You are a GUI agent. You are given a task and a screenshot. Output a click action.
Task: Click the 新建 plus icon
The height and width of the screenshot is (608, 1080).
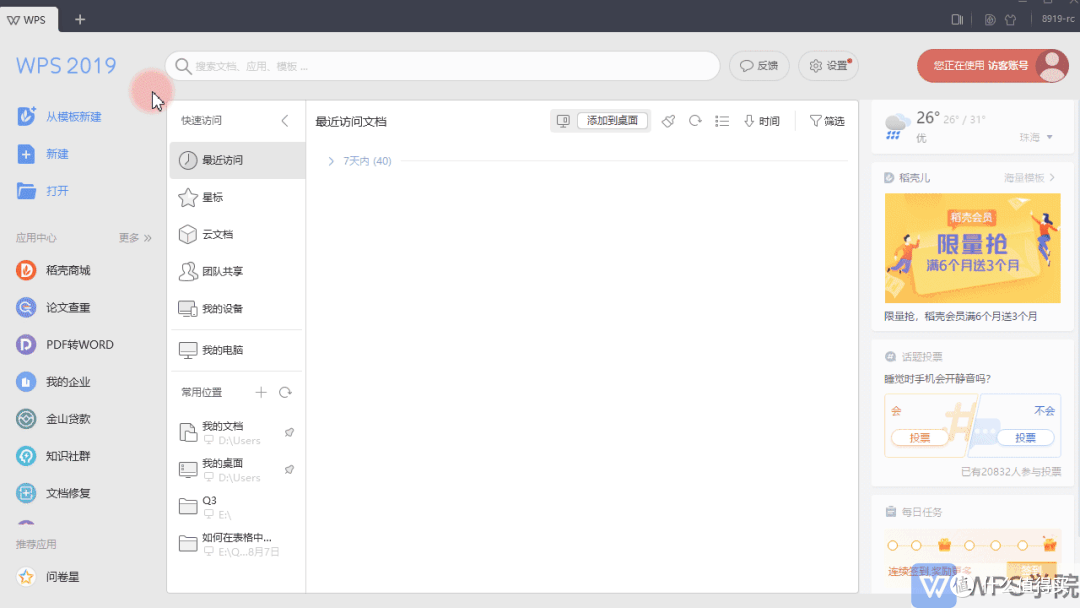click(x=26, y=154)
